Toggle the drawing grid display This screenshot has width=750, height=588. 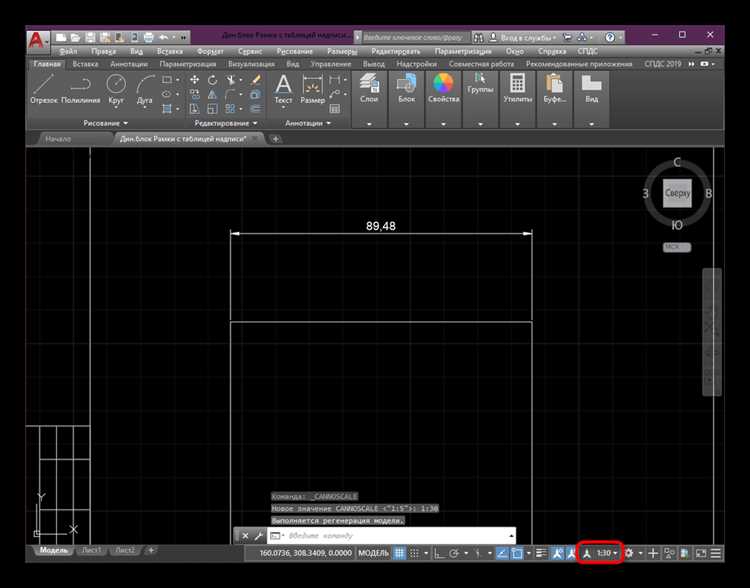coord(399,553)
